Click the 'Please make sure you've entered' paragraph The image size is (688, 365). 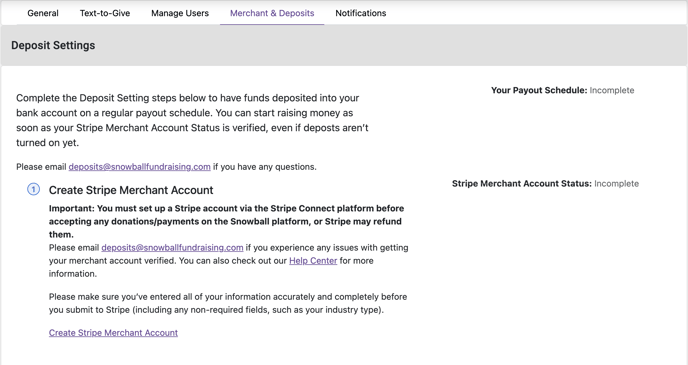[228, 303]
